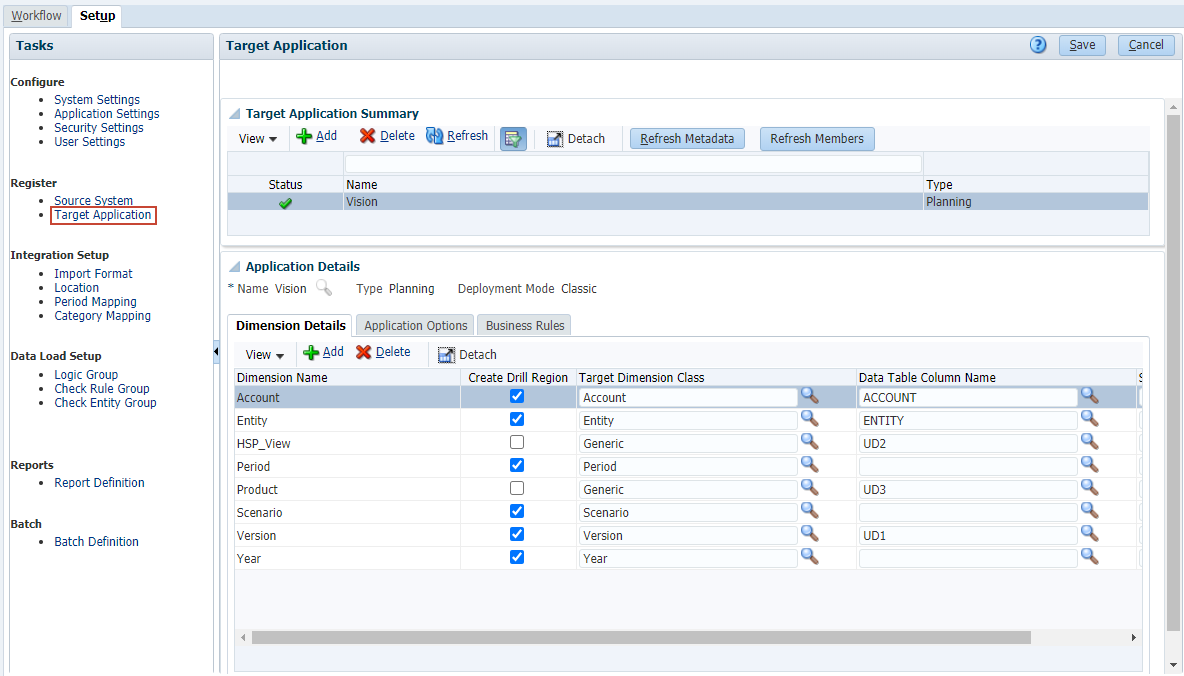
Task: Switch to the Application Options tab
Action: coord(415,326)
